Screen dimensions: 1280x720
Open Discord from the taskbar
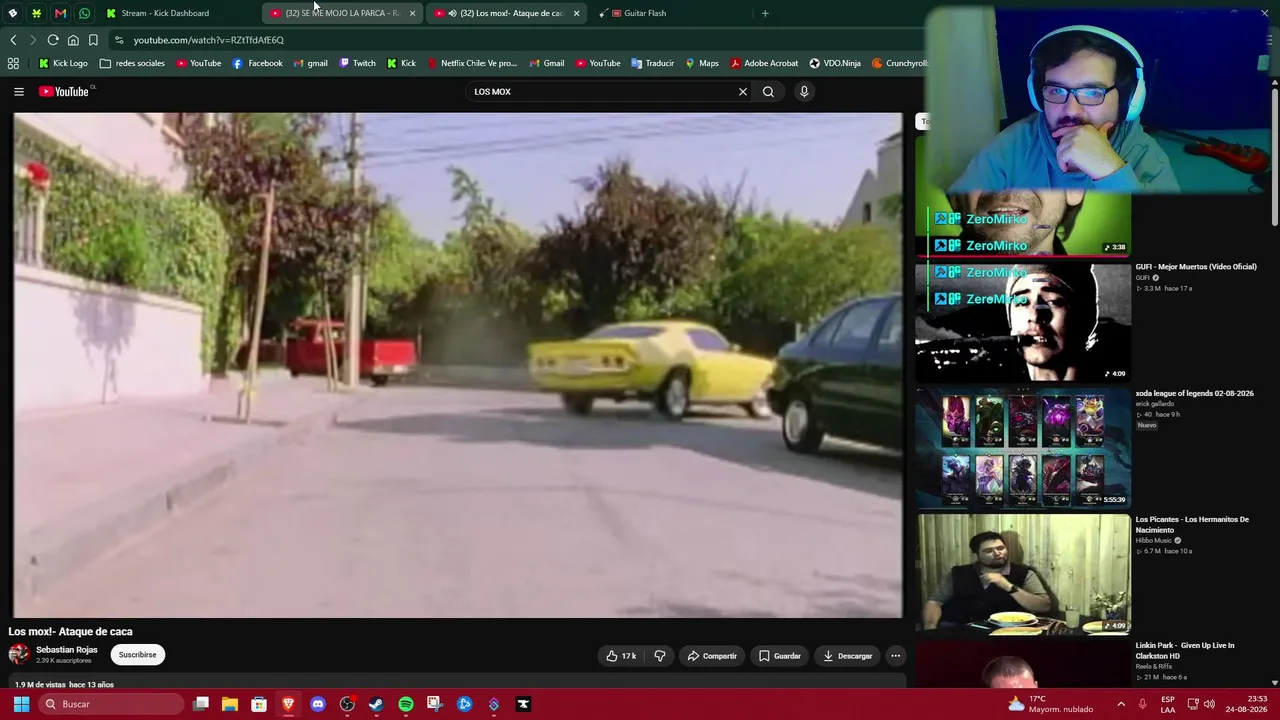[x=318, y=704]
